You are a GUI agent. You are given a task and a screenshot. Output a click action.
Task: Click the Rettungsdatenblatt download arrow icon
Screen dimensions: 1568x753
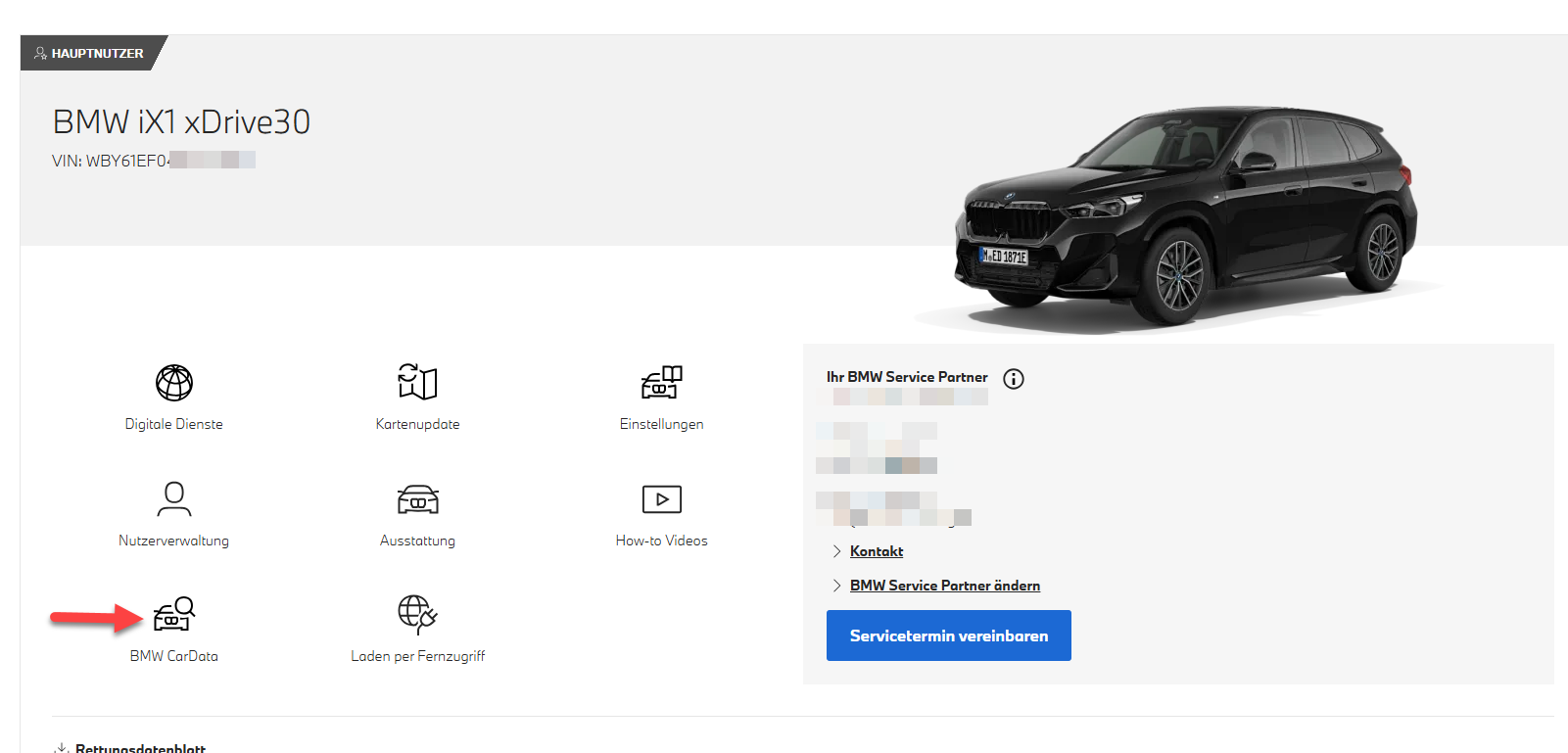[x=62, y=747]
